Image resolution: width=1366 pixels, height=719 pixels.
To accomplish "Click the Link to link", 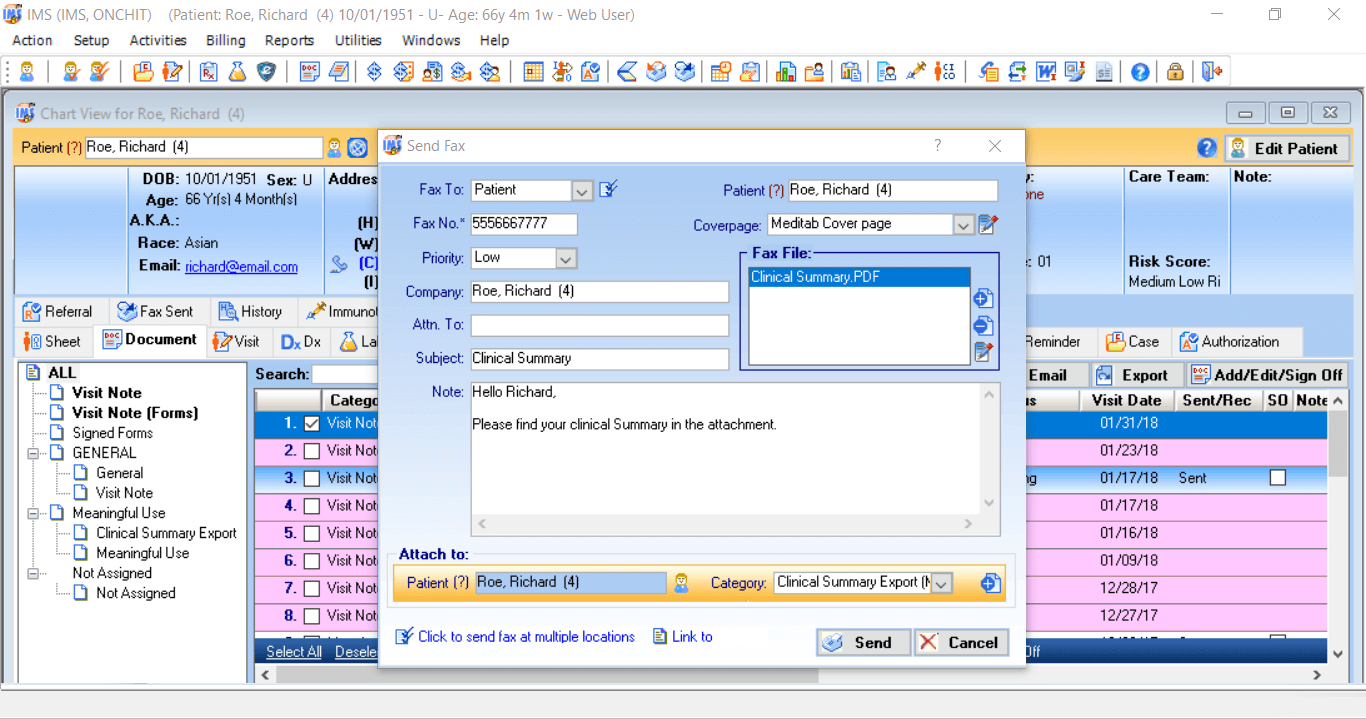I will click(x=692, y=637).
